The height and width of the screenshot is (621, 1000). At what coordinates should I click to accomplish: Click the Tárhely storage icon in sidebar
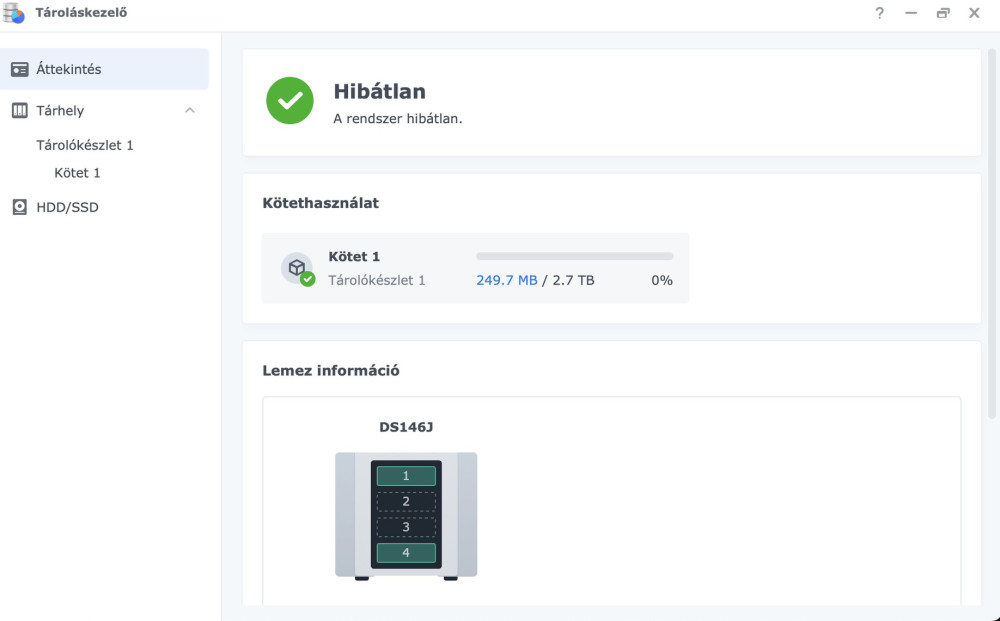19,111
